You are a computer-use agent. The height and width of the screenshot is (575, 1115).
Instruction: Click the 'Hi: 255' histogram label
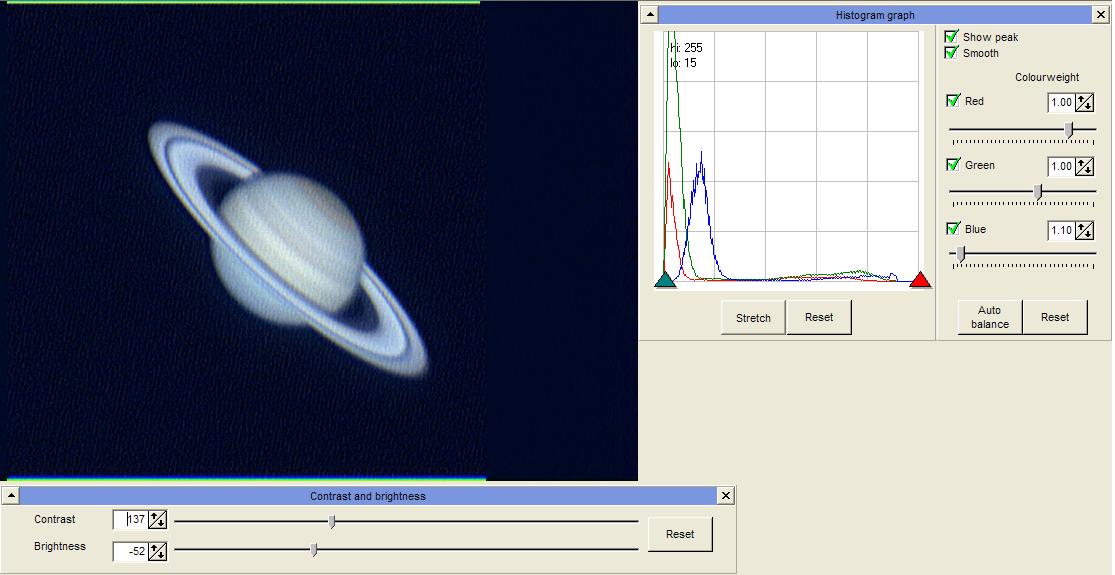686,48
